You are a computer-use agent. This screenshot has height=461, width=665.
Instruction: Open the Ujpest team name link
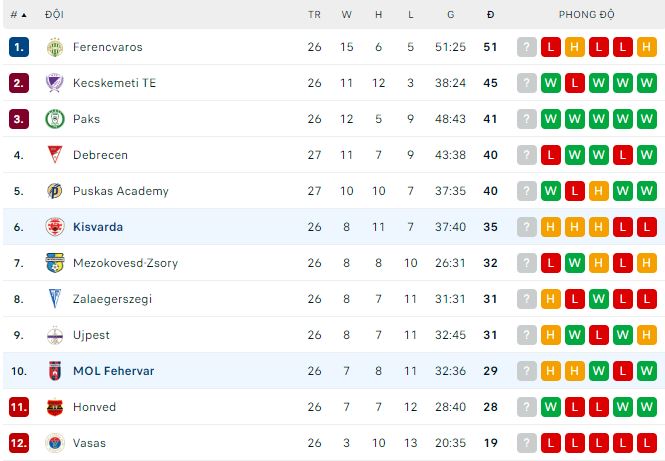(x=91, y=335)
